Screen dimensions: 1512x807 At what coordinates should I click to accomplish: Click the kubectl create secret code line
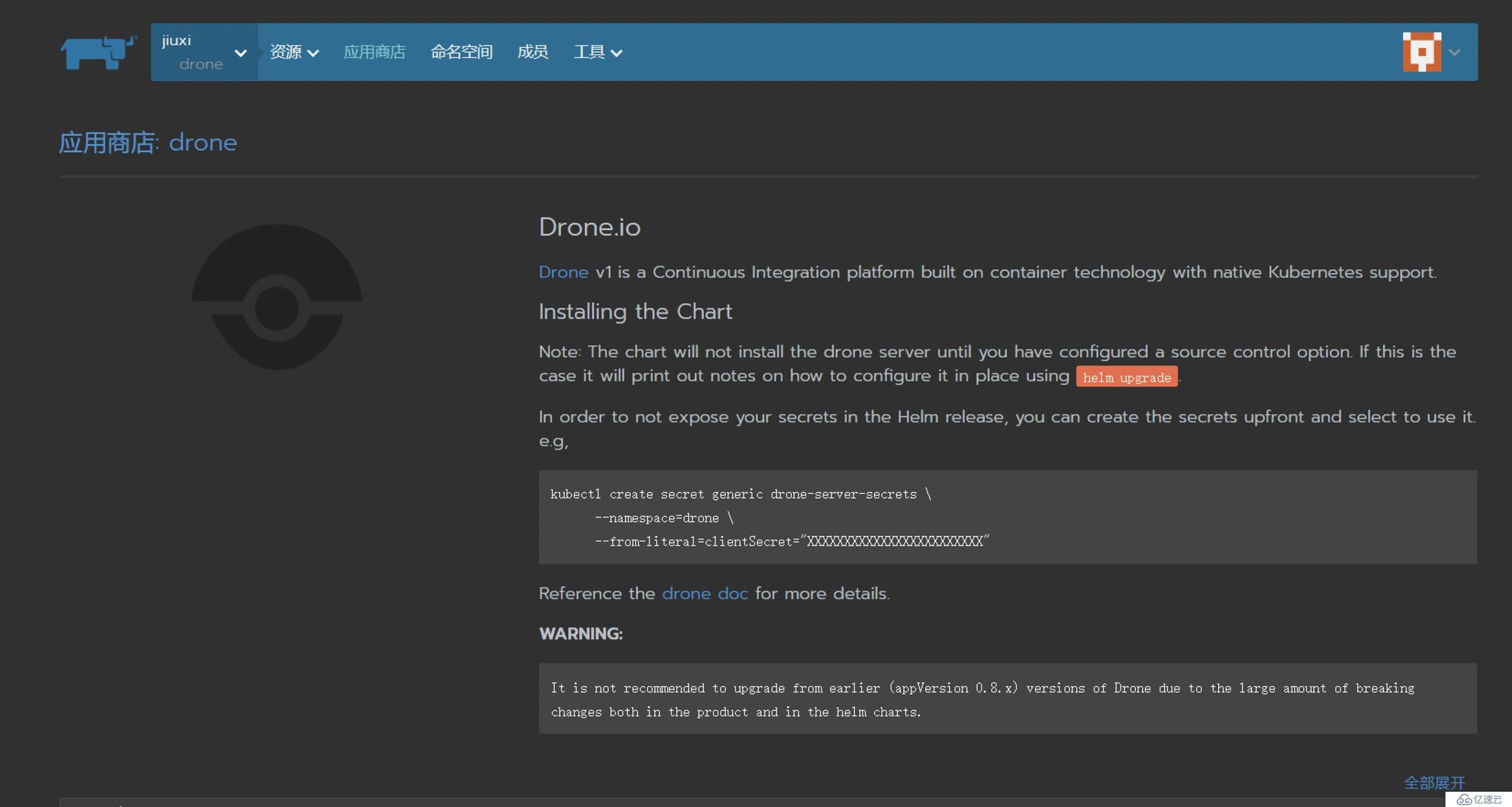click(741, 494)
